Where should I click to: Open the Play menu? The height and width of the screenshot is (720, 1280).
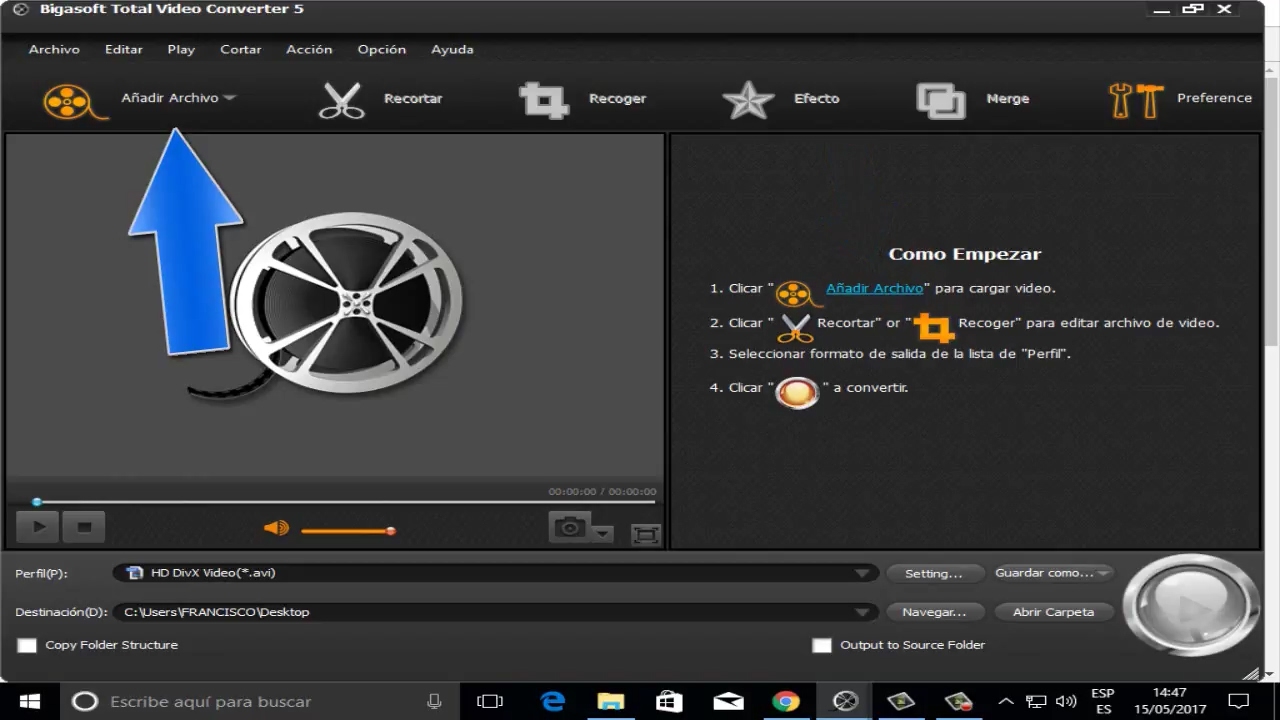click(x=181, y=49)
